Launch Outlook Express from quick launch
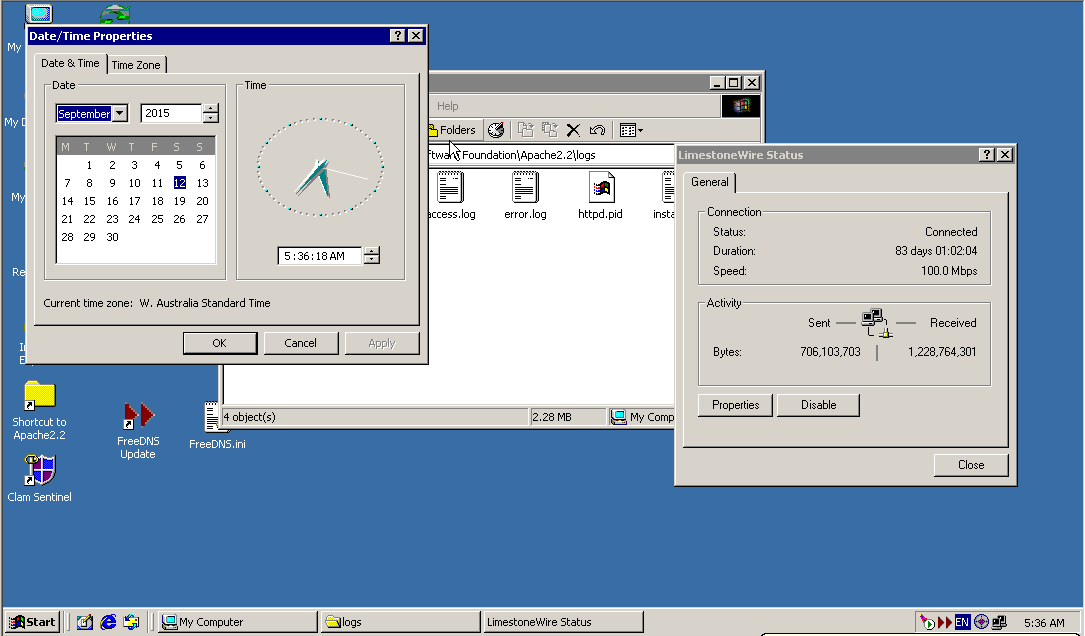Viewport: 1085px width, 636px height. pyautogui.click(x=131, y=621)
